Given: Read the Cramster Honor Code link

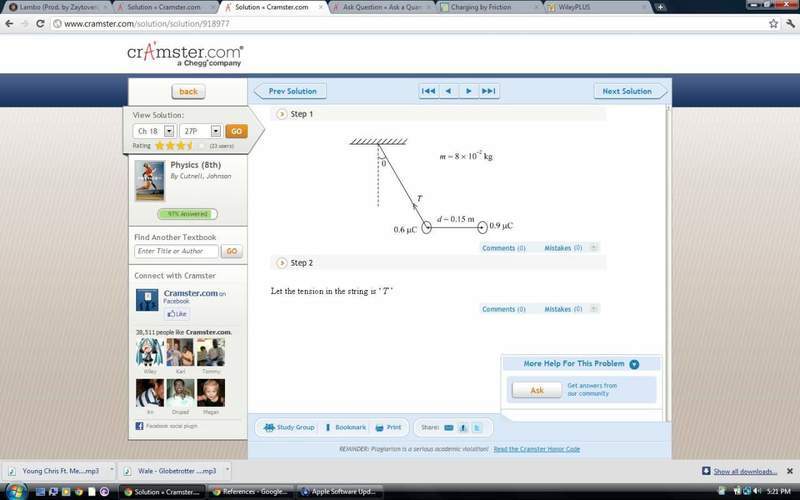Looking at the screenshot, I should point(537,449).
